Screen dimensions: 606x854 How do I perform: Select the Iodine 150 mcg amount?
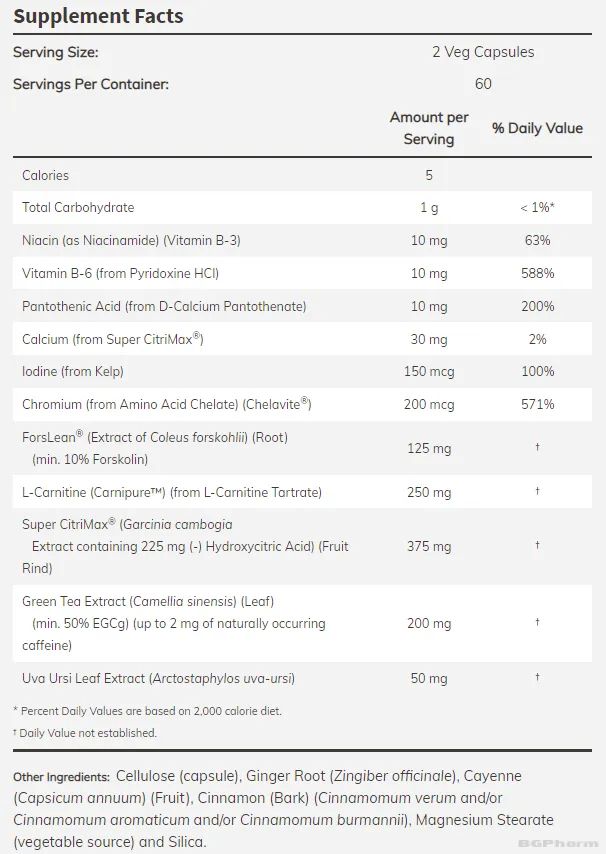[x=429, y=371]
